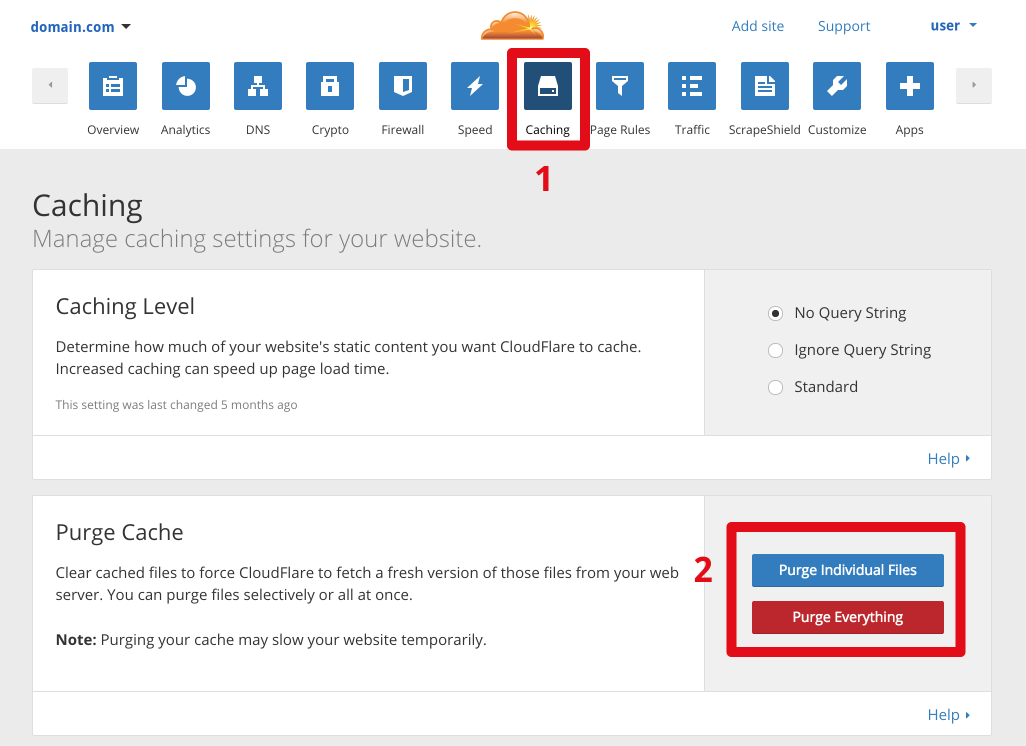
Task: Open the user account dropdown
Action: 953,26
